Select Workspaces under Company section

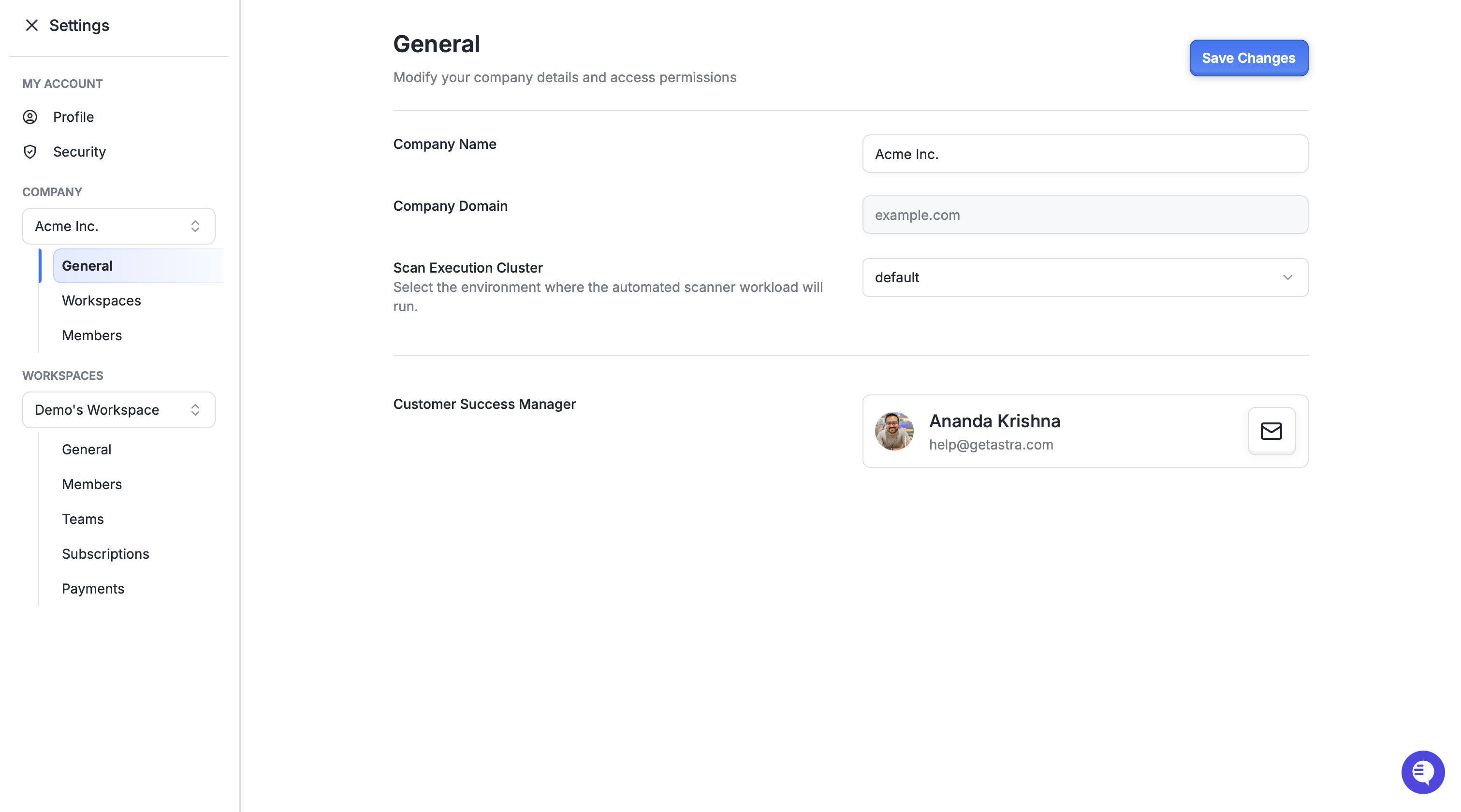[x=101, y=301]
